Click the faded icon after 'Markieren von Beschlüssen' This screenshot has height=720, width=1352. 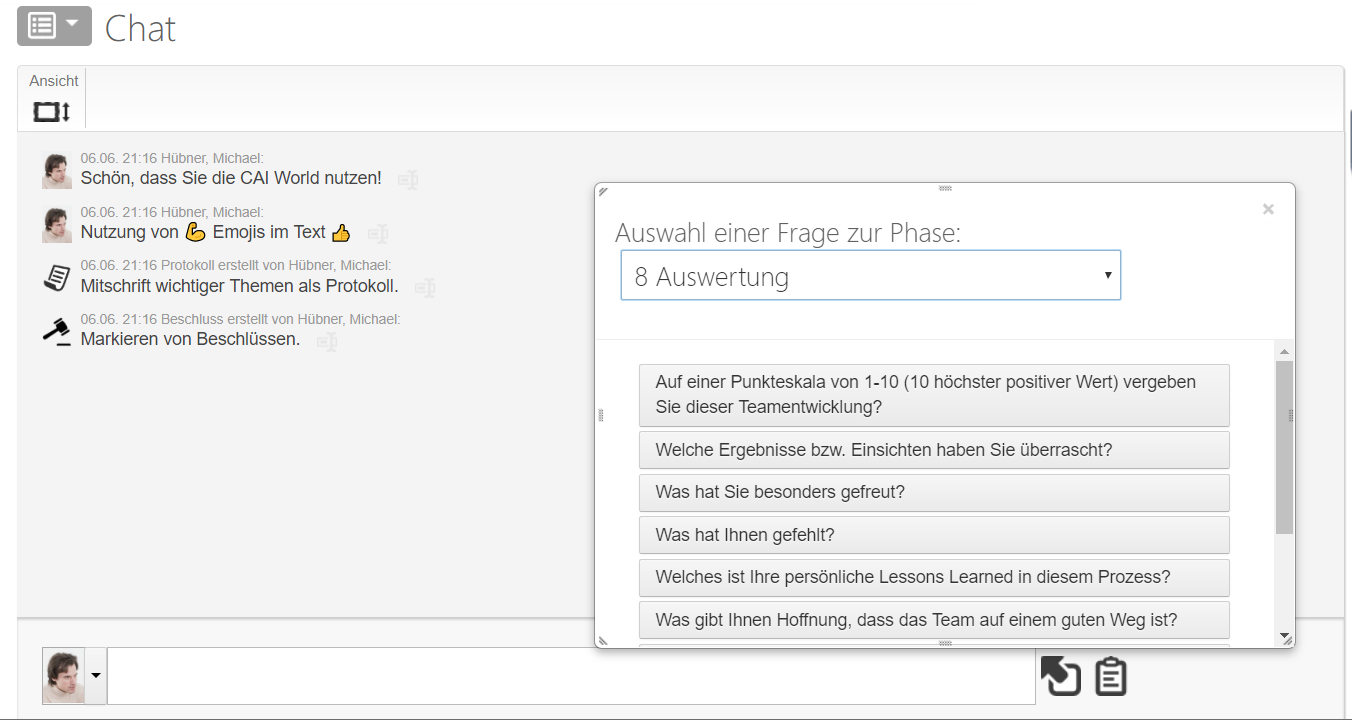click(327, 341)
